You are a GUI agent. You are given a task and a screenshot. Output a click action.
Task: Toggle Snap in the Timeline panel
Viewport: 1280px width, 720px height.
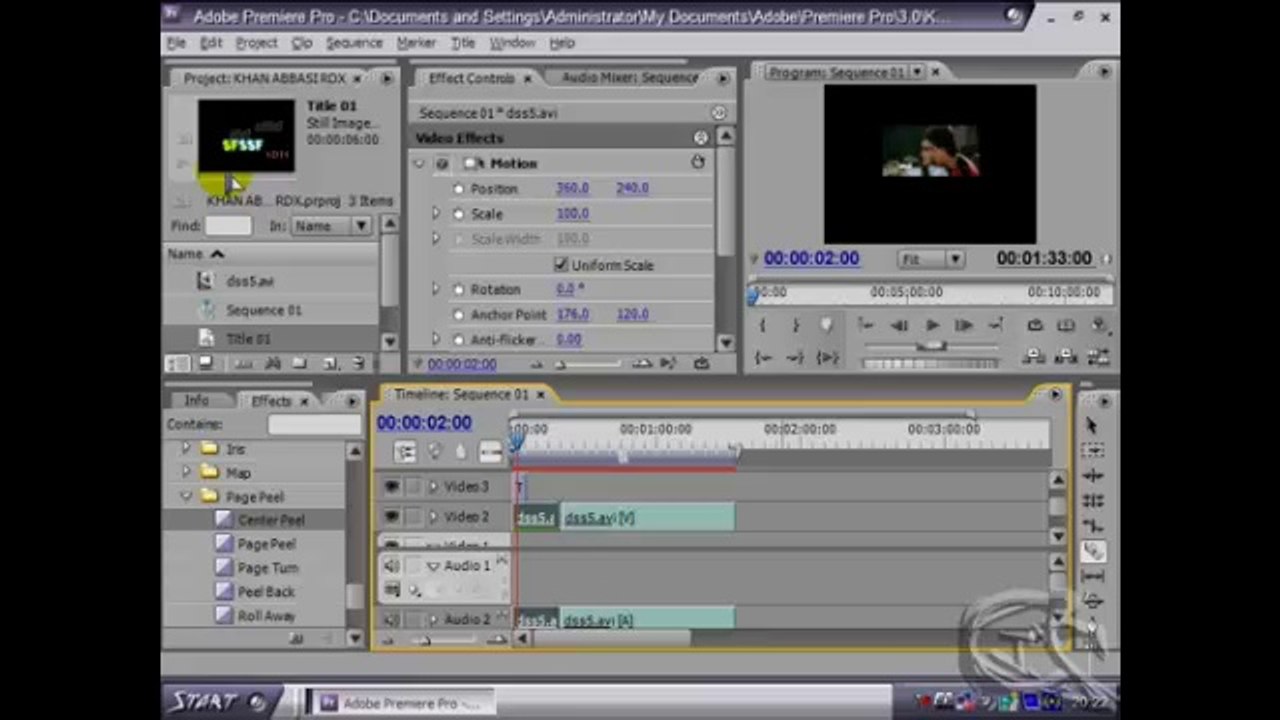405,452
